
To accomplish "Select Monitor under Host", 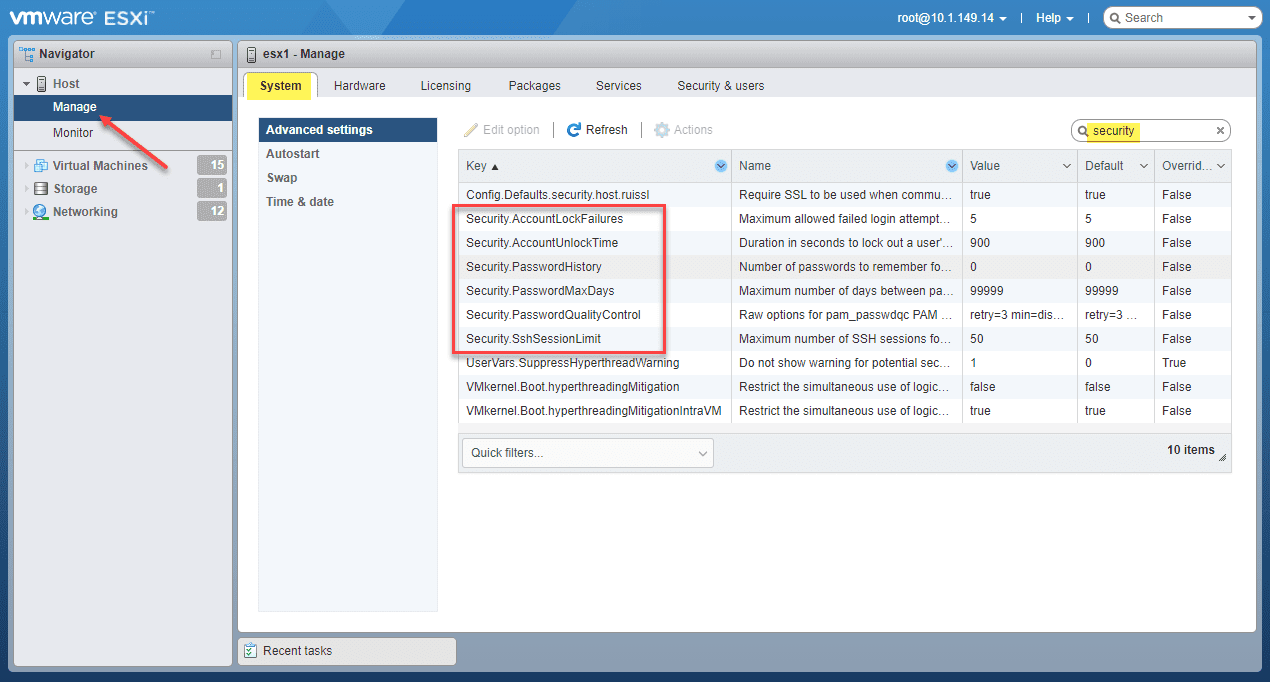I will [x=123, y=133].
